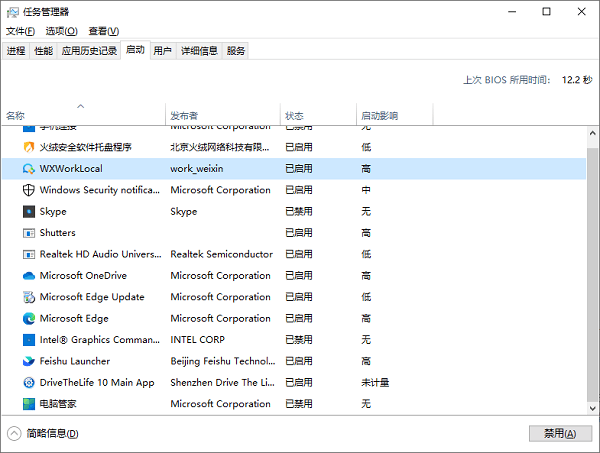Click the WXWorkLocal app icon
Screen dimensions: 600x453
29,169
